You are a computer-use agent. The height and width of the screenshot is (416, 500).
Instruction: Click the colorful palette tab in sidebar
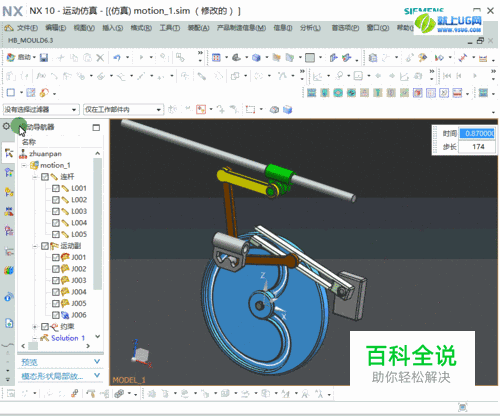(9, 270)
